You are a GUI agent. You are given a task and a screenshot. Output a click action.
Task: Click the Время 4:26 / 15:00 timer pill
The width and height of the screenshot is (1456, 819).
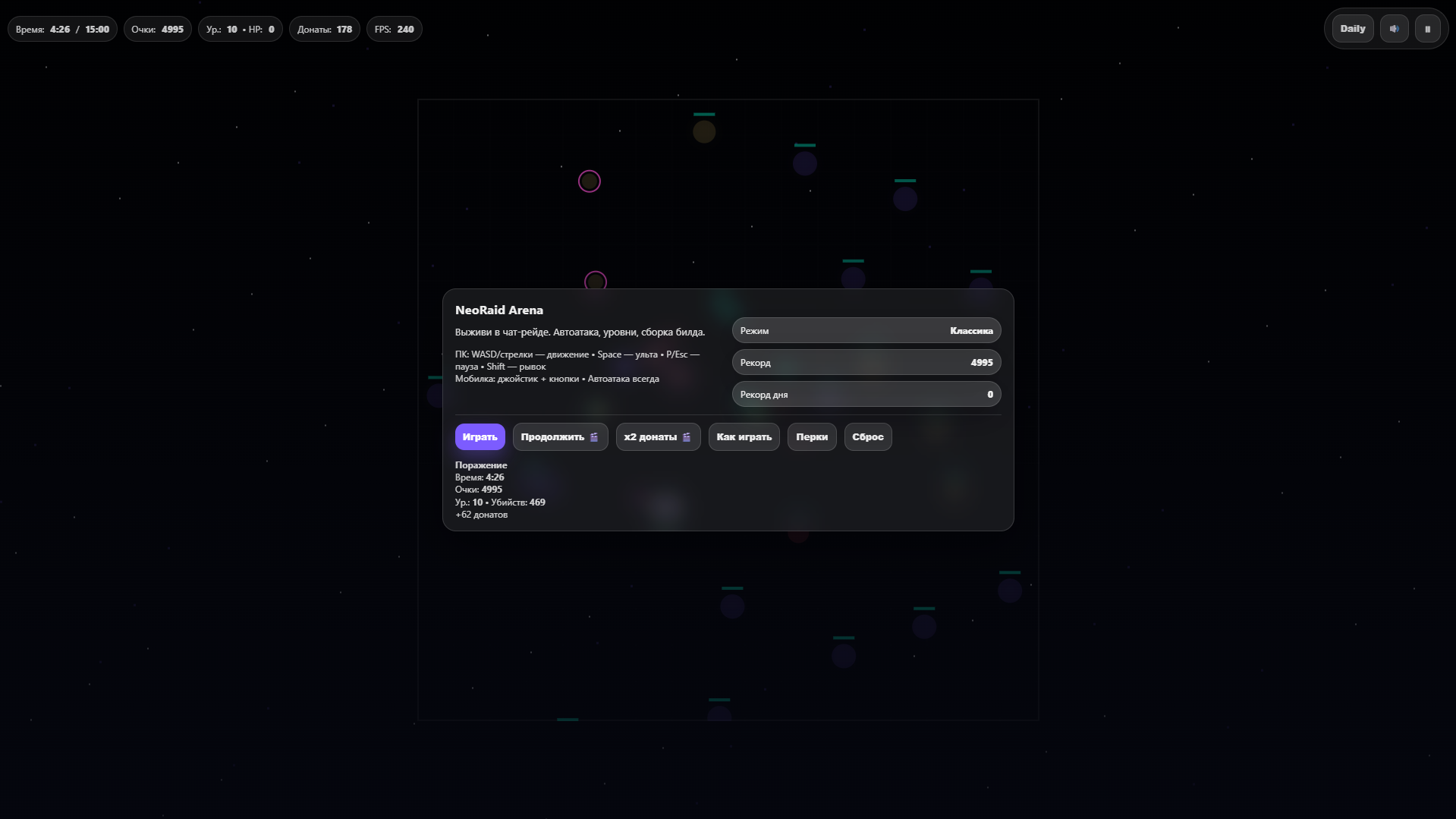coord(62,30)
